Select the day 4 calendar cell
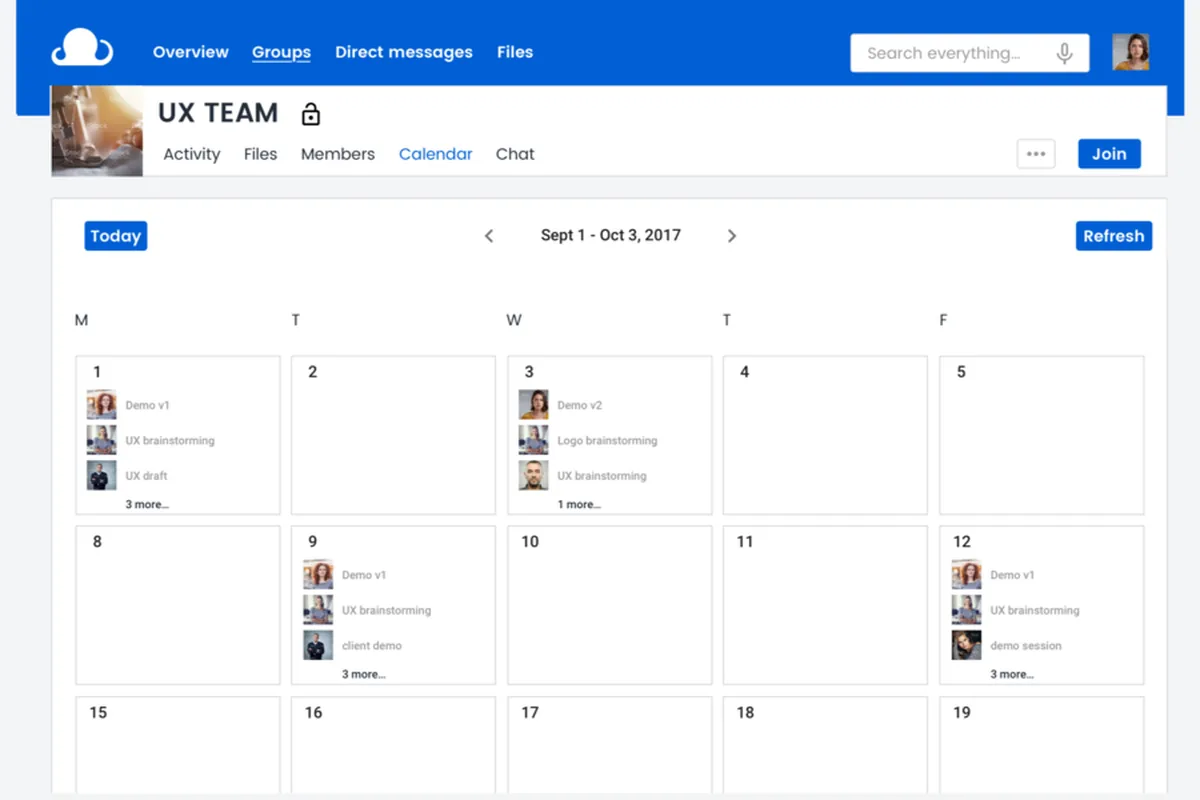 (825, 435)
